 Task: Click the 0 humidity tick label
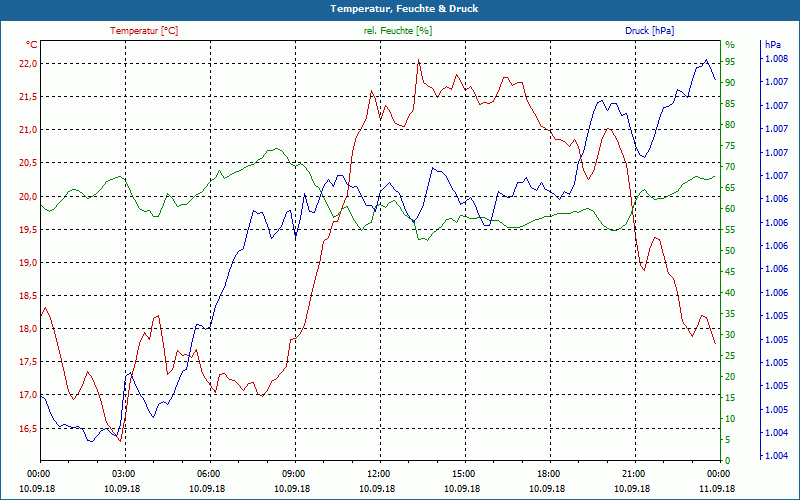coord(728,460)
